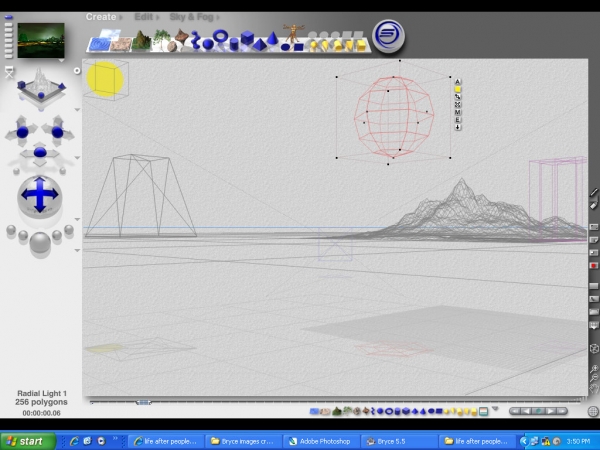Create a terrain mountain object
This screenshot has width=600, height=450.
point(142,41)
